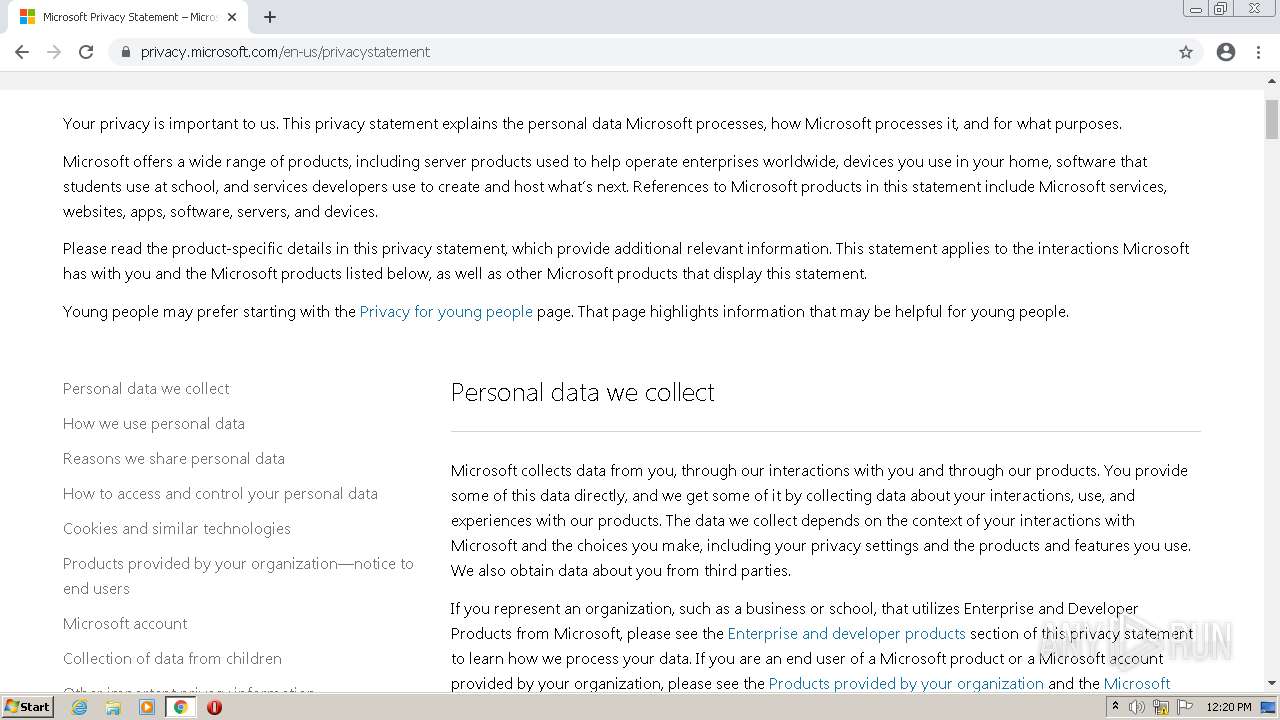This screenshot has width=1280, height=720.
Task: Reload the current page
Action: [86, 52]
